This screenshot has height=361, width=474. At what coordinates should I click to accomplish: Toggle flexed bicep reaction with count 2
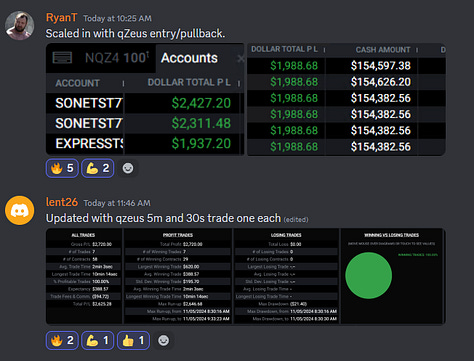coord(98,168)
